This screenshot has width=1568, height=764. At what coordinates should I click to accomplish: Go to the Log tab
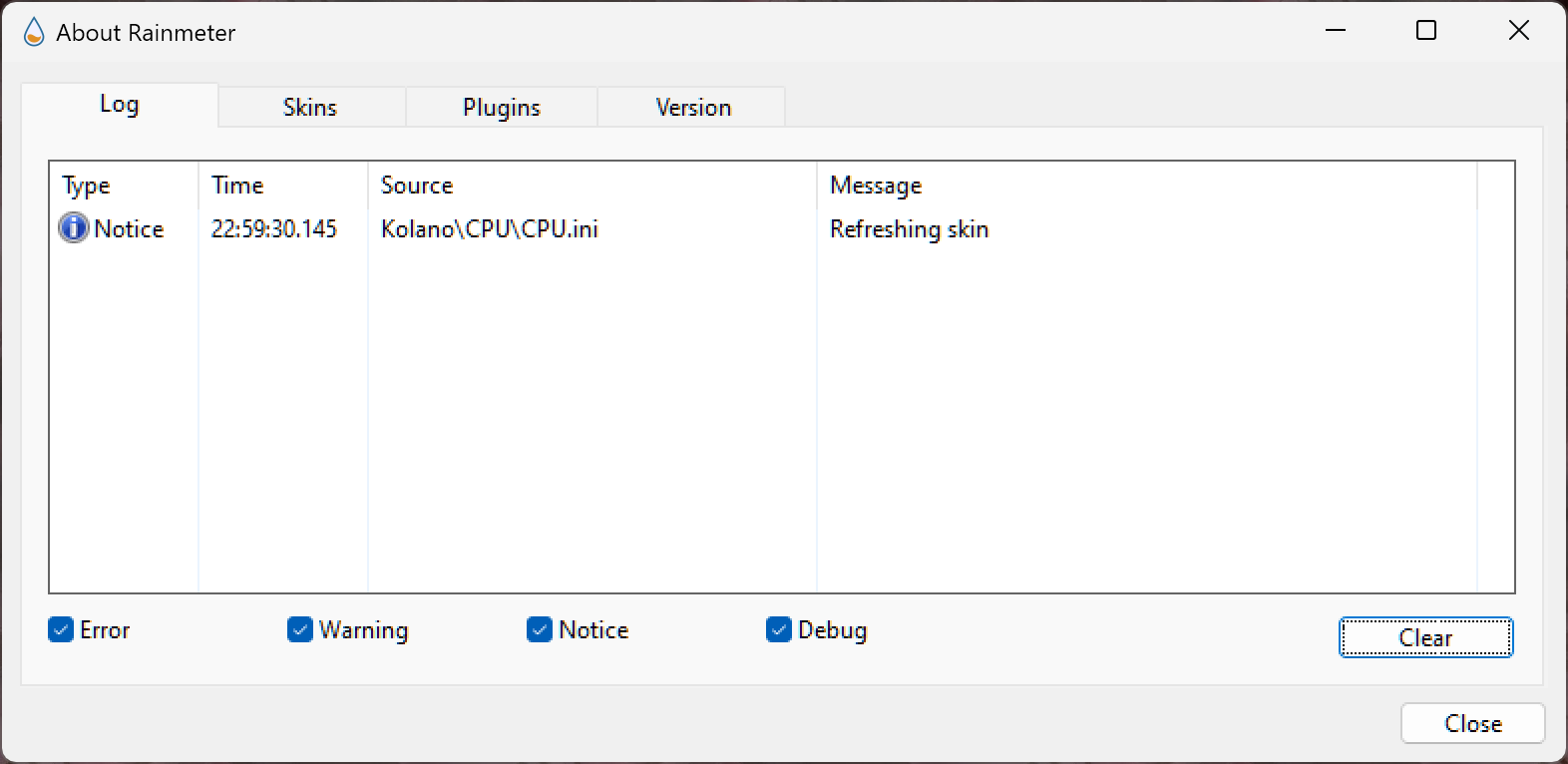(120, 105)
